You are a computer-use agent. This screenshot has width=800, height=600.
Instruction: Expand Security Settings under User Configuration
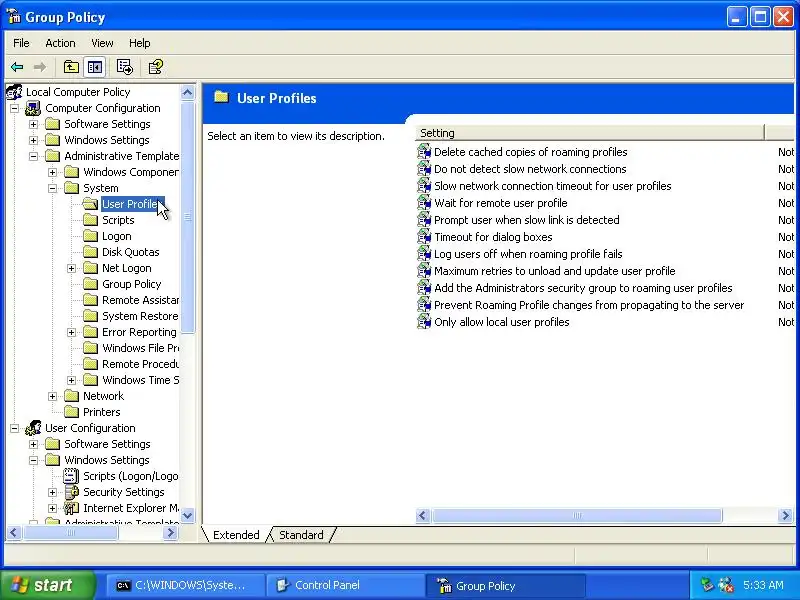(52, 492)
